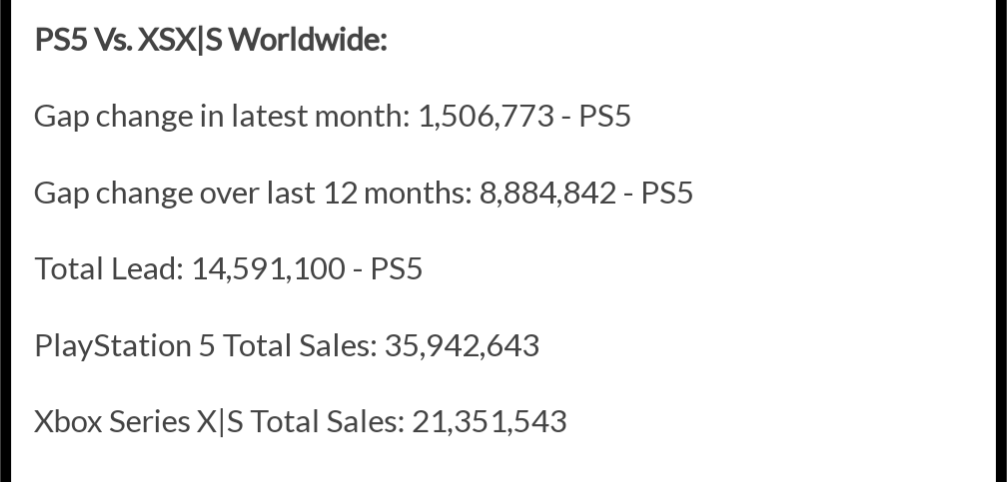The image size is (1007, 482).
Task: Click "PS5" ending the Total Lead line
Action: pyautogui.click(x=395, y=269)
